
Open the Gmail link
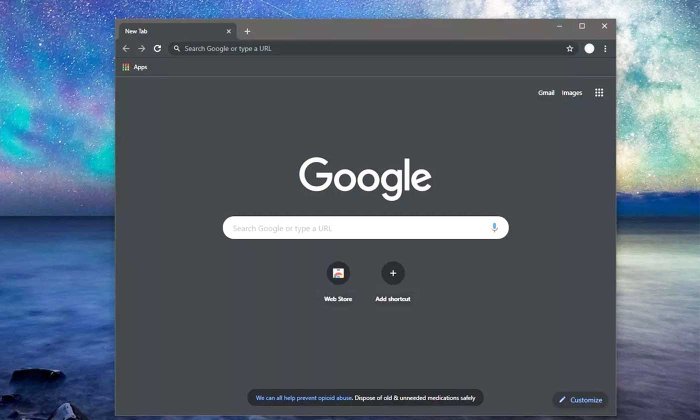(546, 93)
